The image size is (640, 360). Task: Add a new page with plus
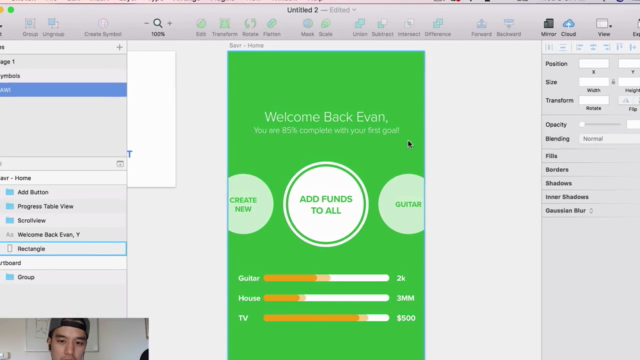pyautogui.click(x=119, y=47)
